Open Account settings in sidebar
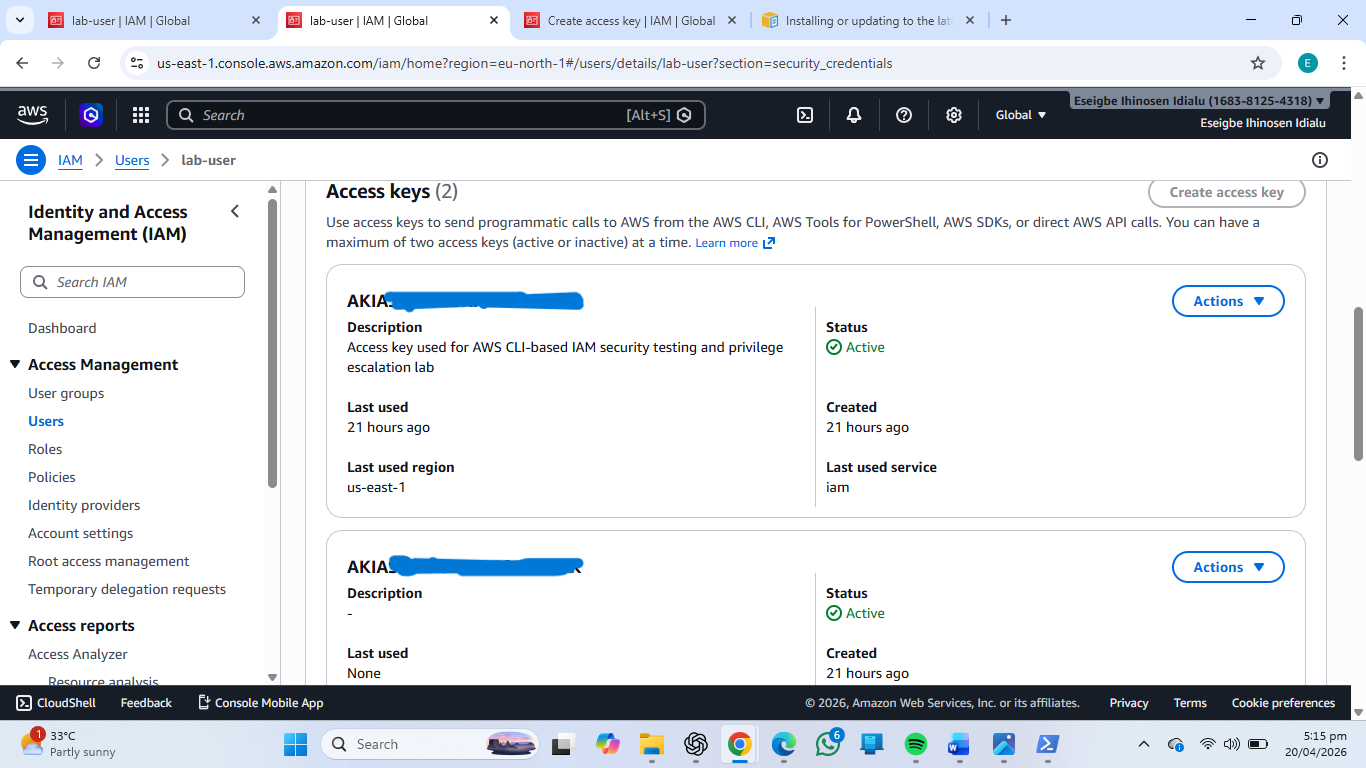1366x768 pixels. (x=81, y=533)
